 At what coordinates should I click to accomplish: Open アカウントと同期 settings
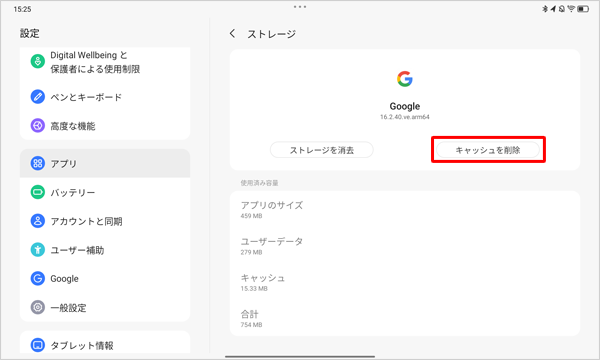[105, 221]
